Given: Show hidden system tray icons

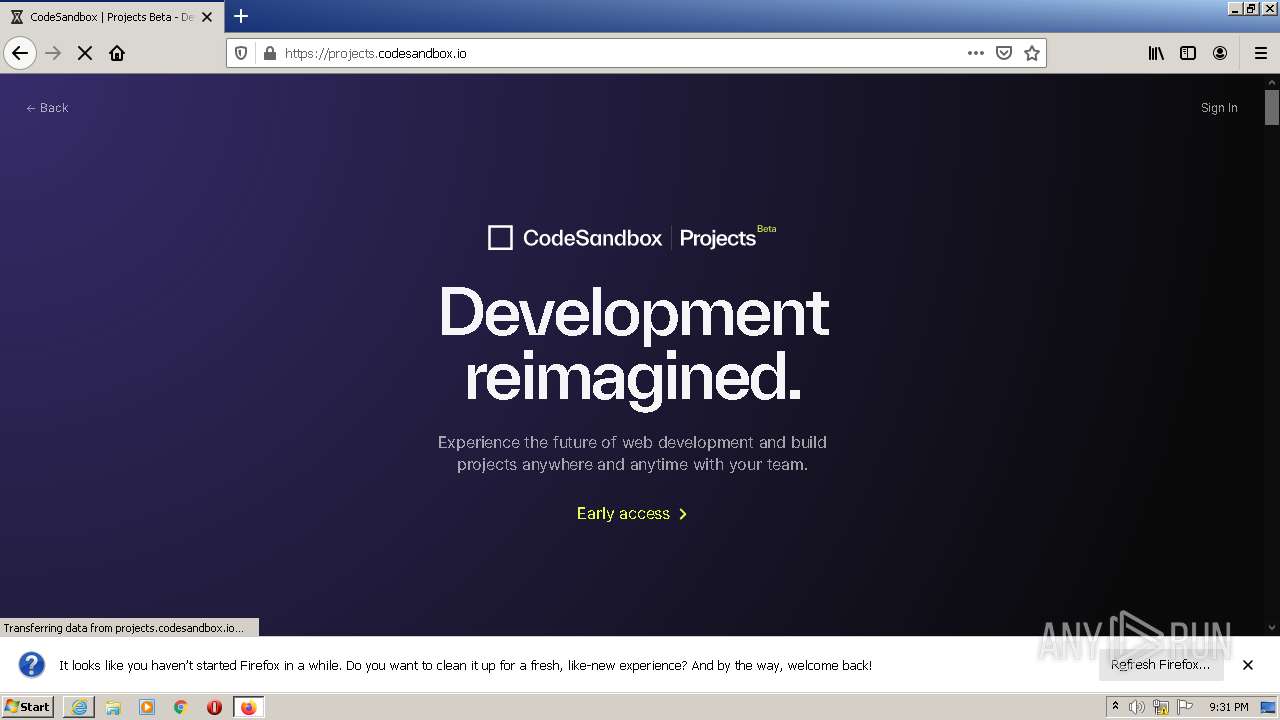Looking at the screenshot, I should pos(1115,707).
